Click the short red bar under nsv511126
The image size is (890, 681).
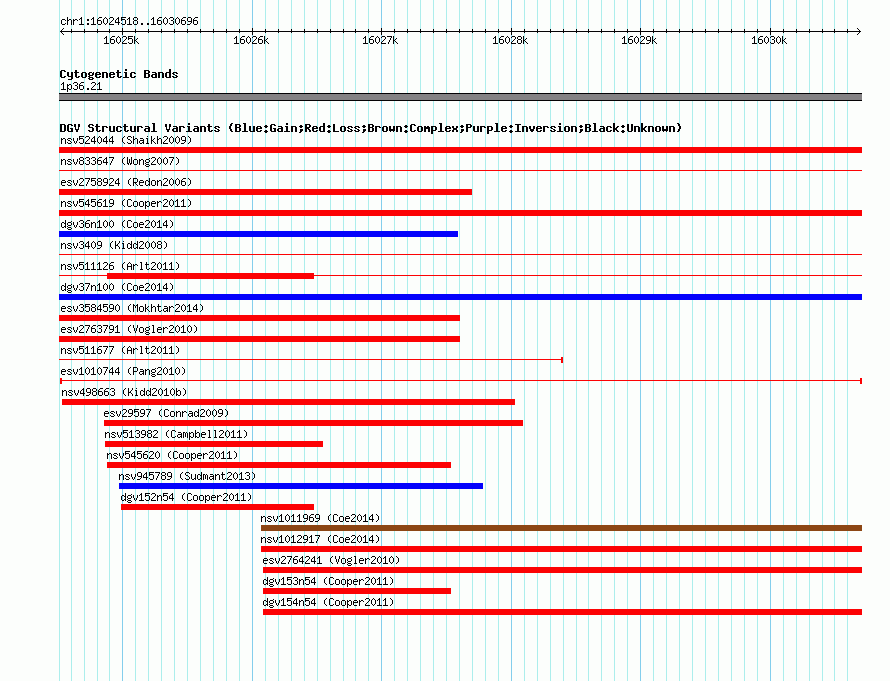pyautogui.click(x=210, y=276)
